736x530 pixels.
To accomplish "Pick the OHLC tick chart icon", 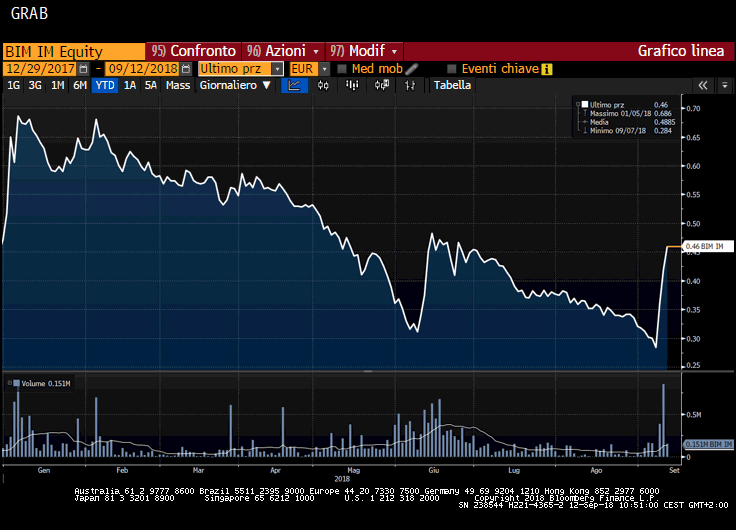I will [410, 85].
